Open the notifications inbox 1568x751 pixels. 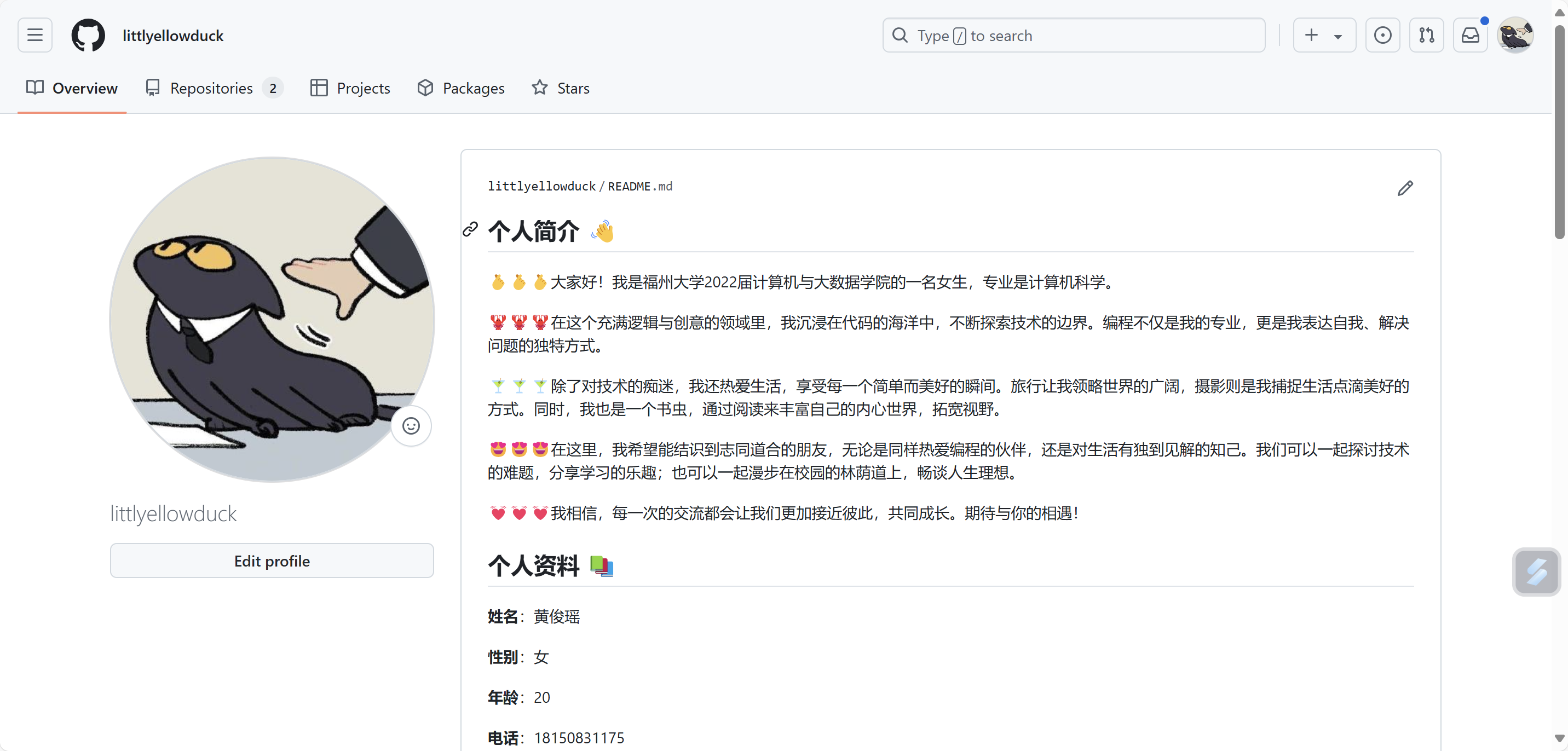pyautogui.click(x=1470, y=35)
